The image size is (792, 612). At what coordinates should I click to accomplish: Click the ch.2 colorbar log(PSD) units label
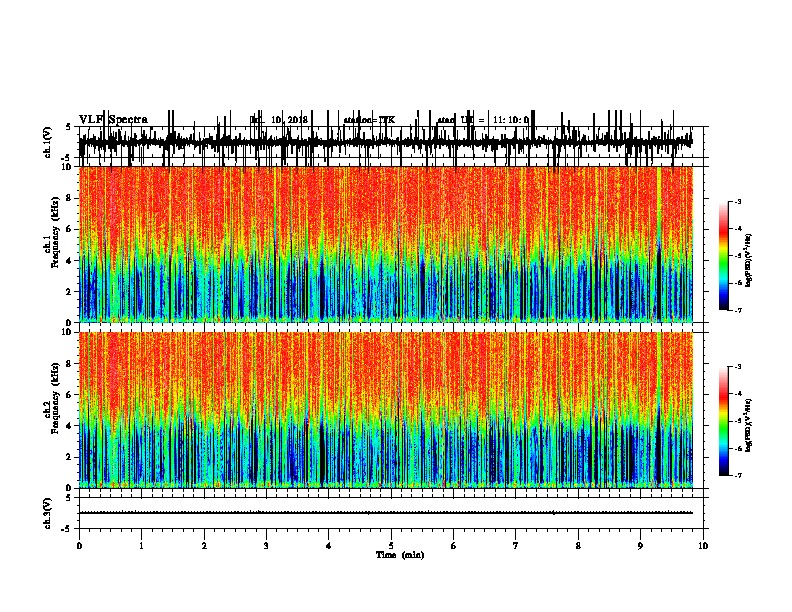(x=749, y=425)
